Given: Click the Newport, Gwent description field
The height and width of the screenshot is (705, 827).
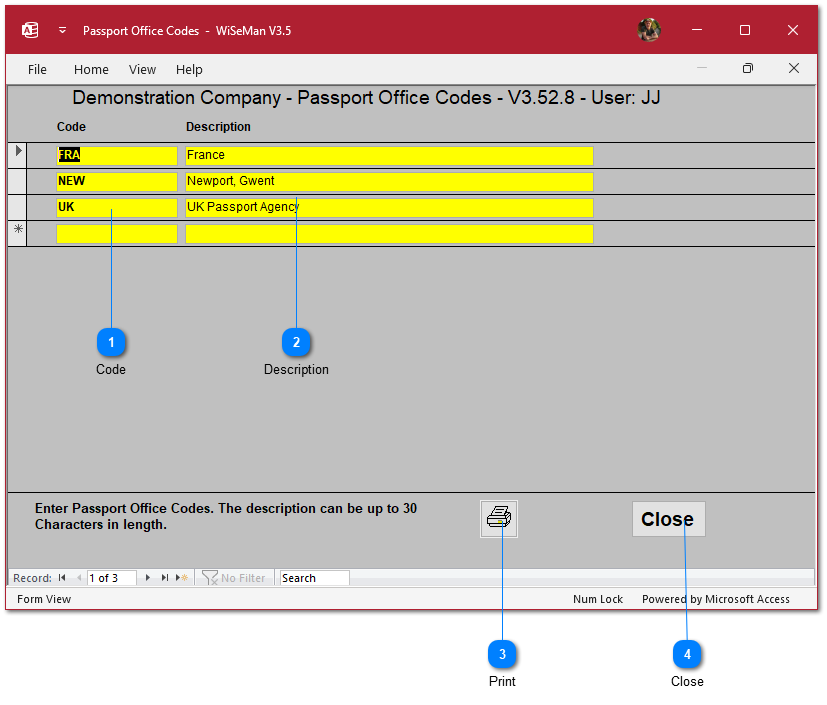Looking at the screenshot, I should (388, 182).
